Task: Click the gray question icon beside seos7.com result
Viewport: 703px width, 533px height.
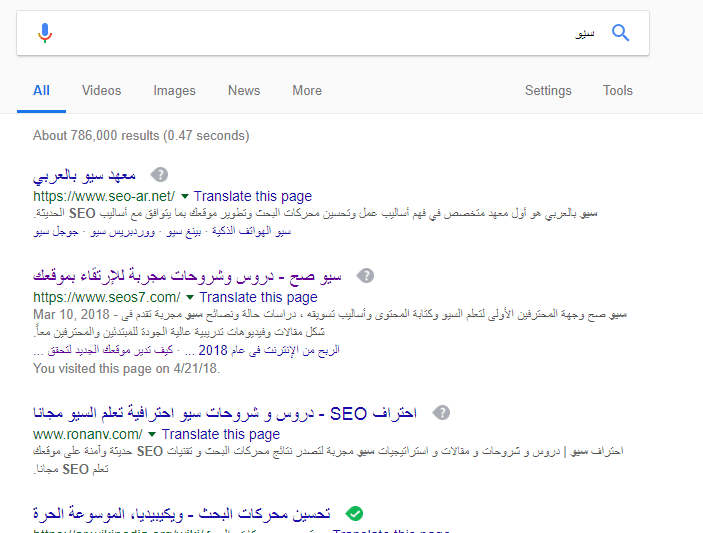Action: click(x=365, y=276)
